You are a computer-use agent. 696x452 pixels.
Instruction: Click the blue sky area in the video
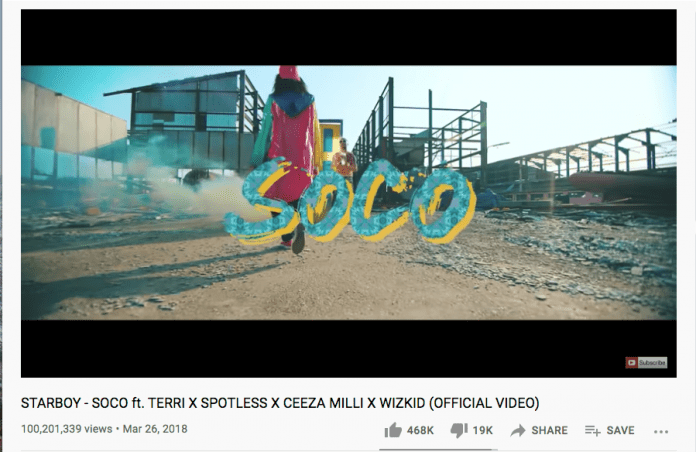coord(555,102)
